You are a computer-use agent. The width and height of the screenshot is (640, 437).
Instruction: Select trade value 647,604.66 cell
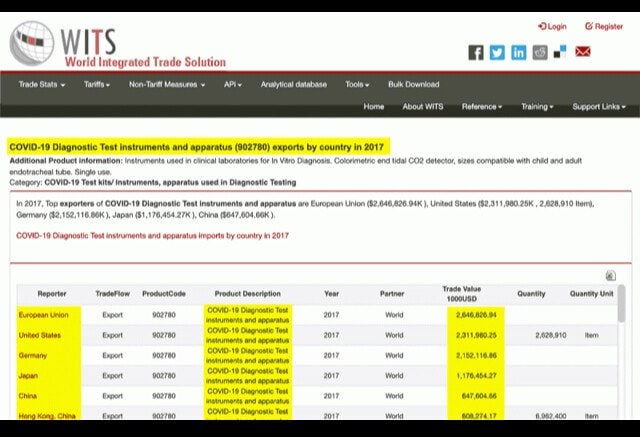(479, 396)
